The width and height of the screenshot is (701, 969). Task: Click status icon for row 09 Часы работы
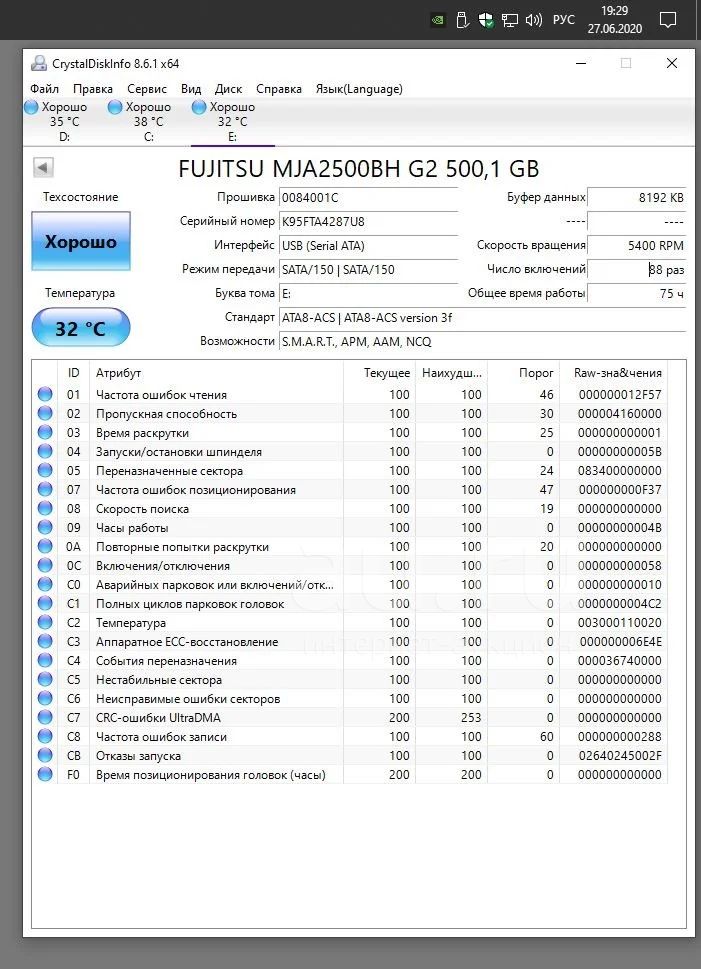click(45, 527)
